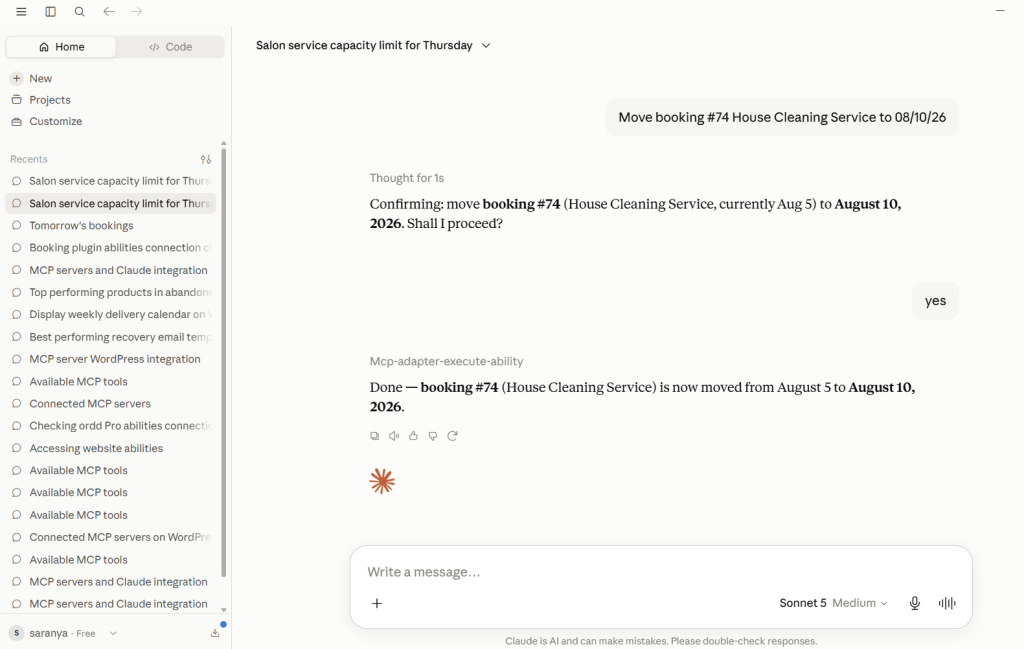Open 'Display weekly delivery calendar' chat
The width and height of the screenshot is (1024, 649).
click(111, 314)
